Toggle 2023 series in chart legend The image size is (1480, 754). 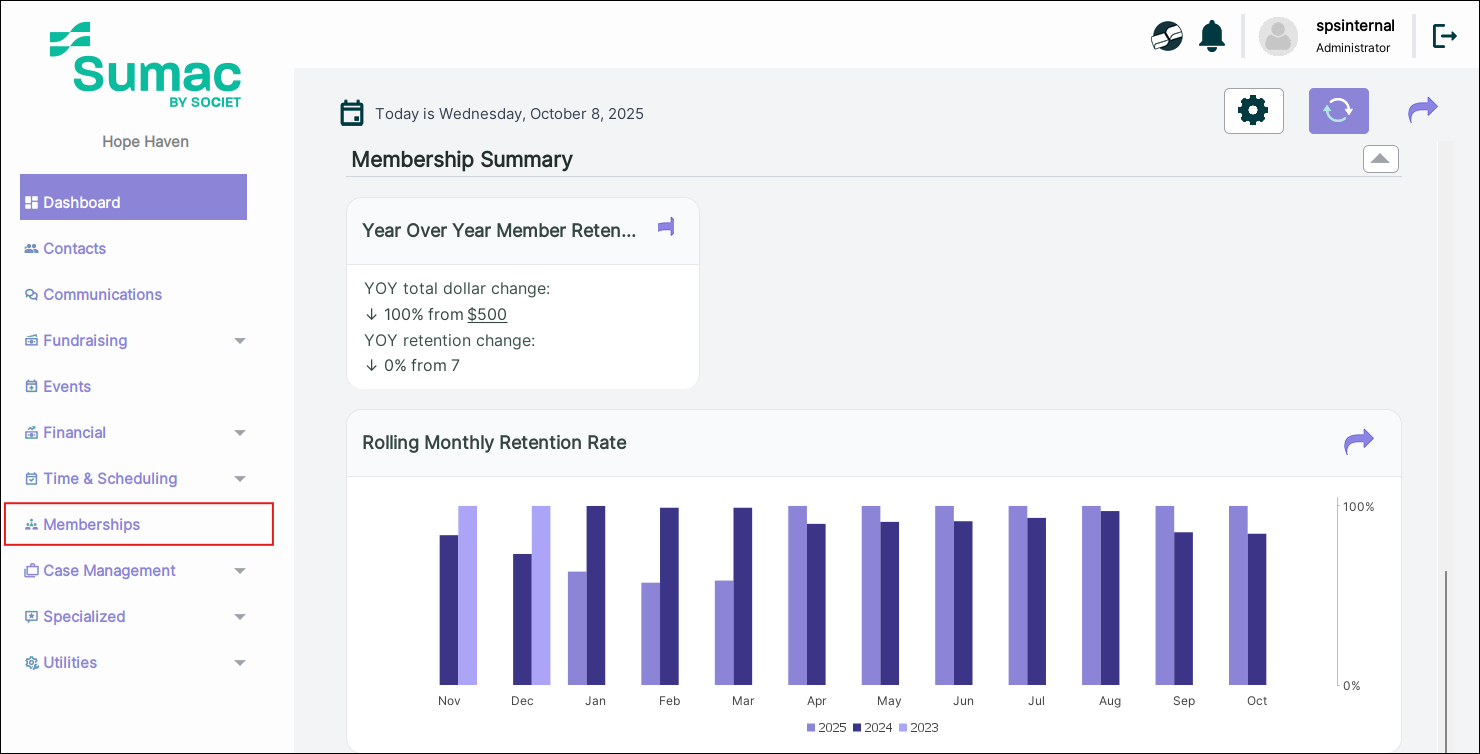click(x=918, y=728)
